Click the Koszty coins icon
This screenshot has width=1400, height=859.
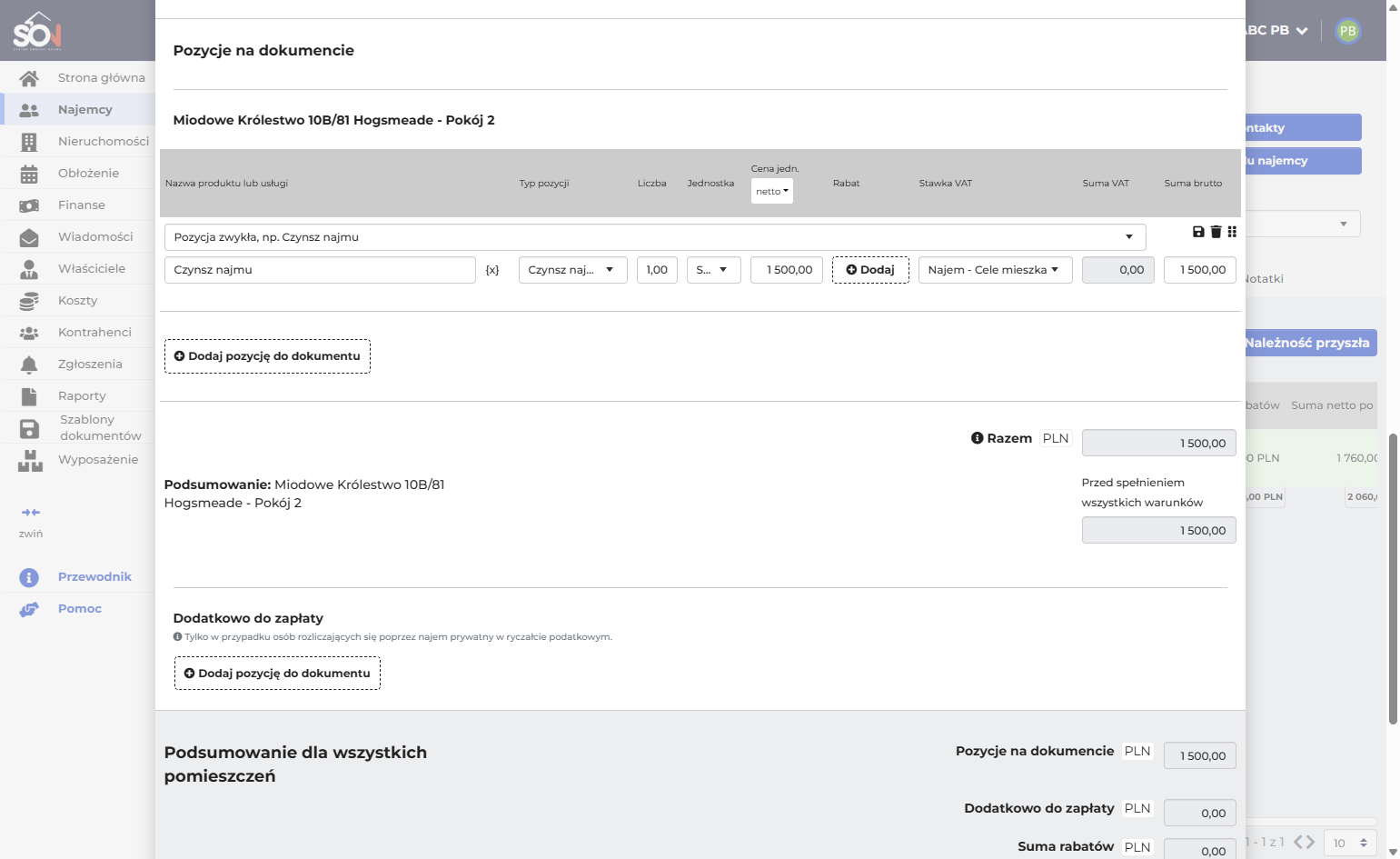[x=29, y=301]
